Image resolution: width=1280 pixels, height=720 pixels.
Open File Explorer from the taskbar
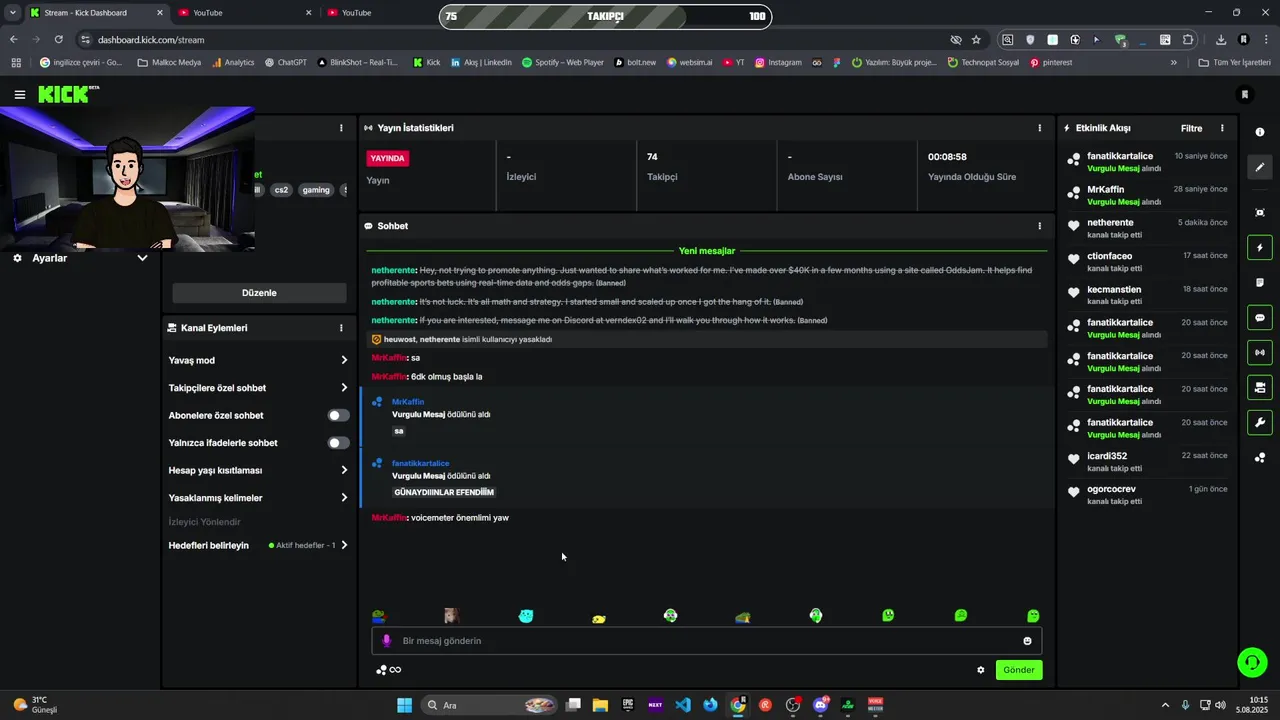pos(600,705)
